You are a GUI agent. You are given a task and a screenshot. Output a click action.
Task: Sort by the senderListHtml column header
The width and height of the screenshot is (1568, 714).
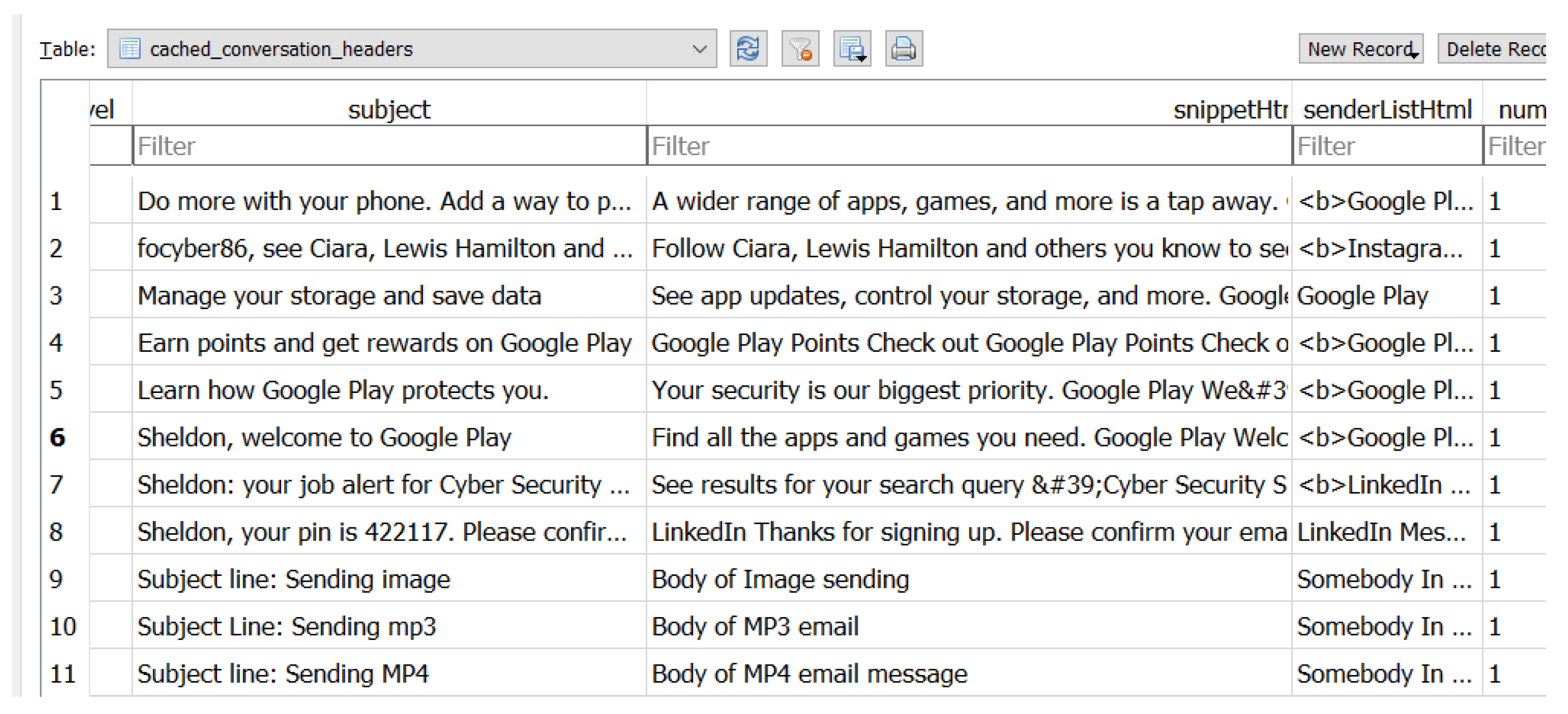pyautogui.click(x=1387, y=110)
